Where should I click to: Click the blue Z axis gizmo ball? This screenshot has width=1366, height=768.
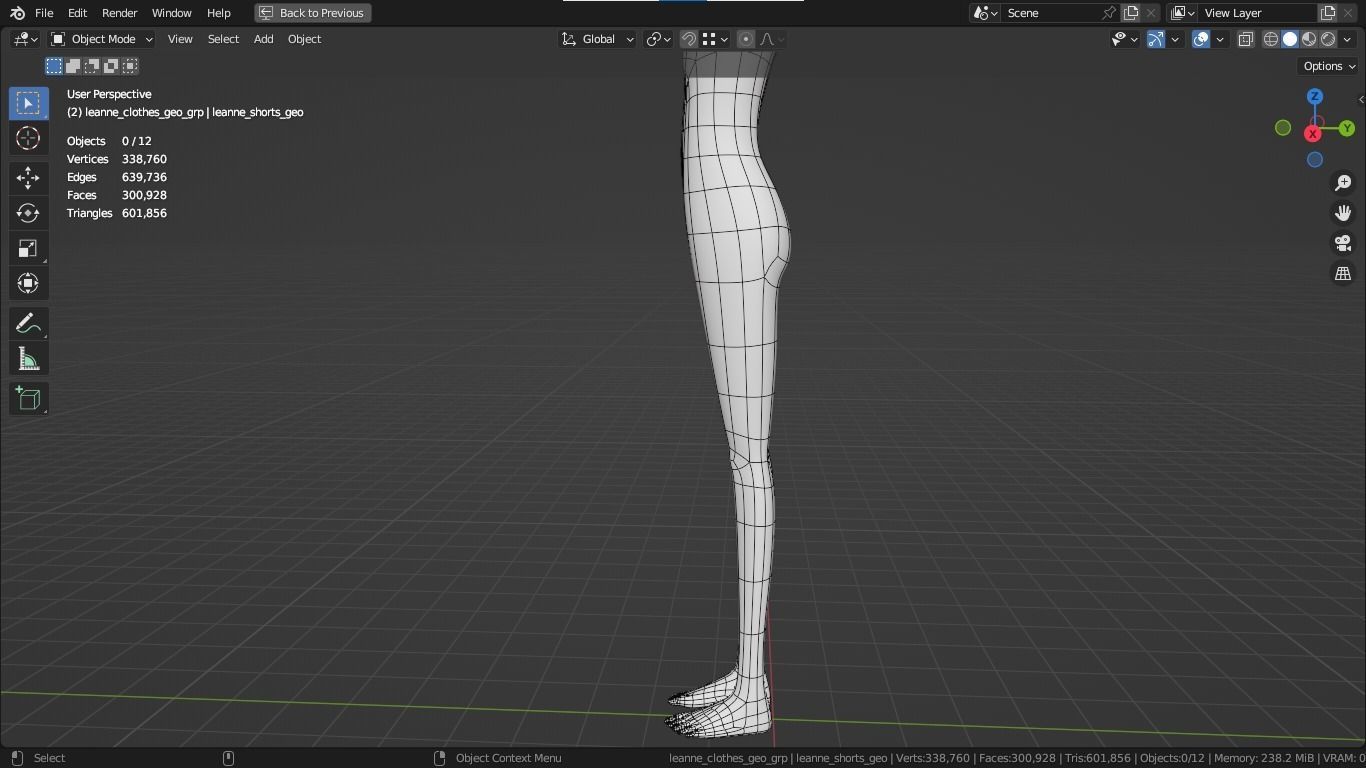(x=1315, y=97)
